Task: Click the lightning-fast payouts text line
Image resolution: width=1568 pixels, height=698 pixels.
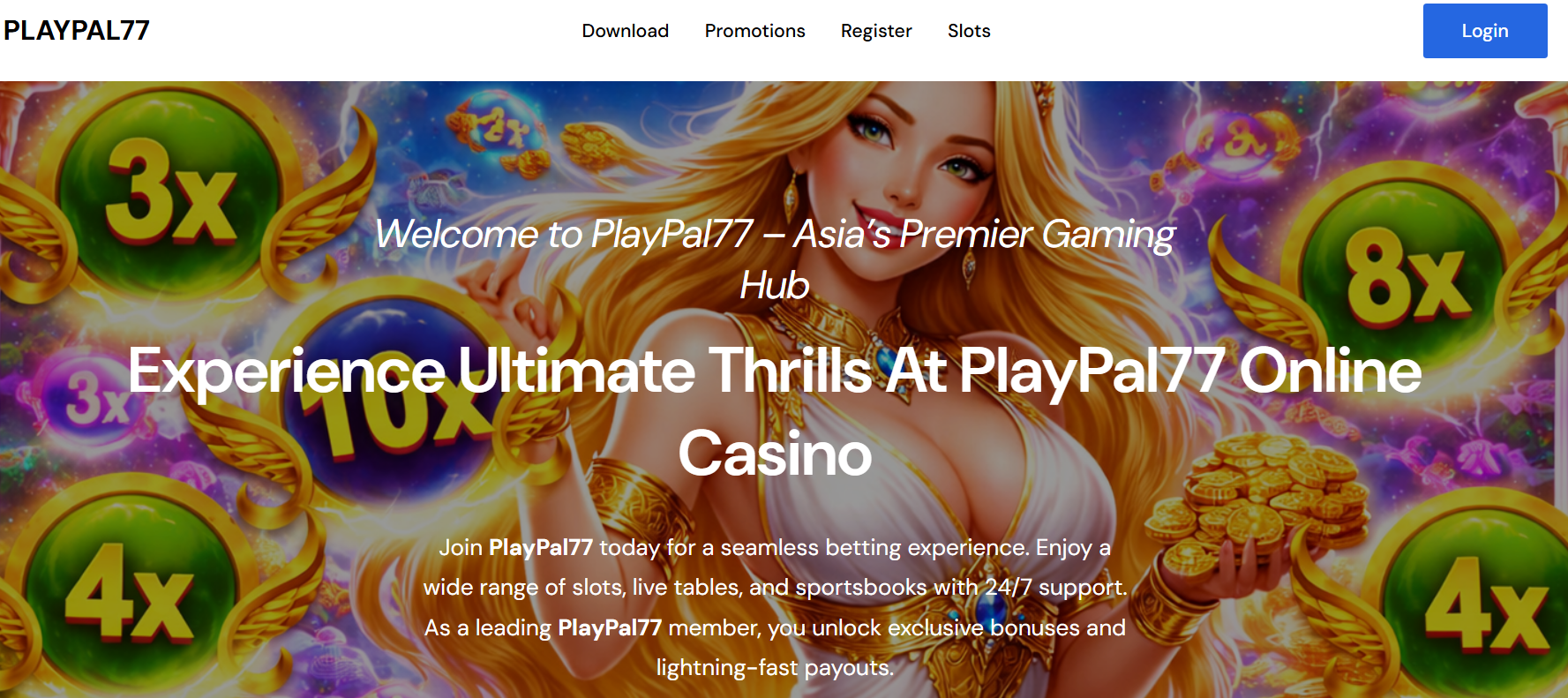Action: (x=775, y=668)
